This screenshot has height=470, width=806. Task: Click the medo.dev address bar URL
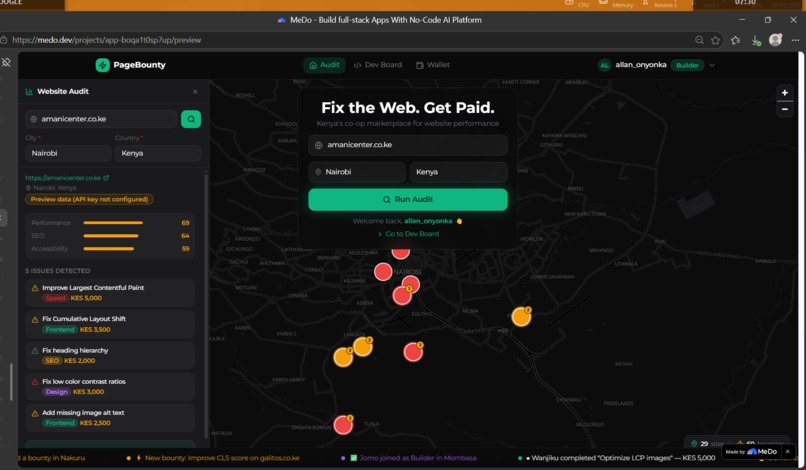click(106, 40)
